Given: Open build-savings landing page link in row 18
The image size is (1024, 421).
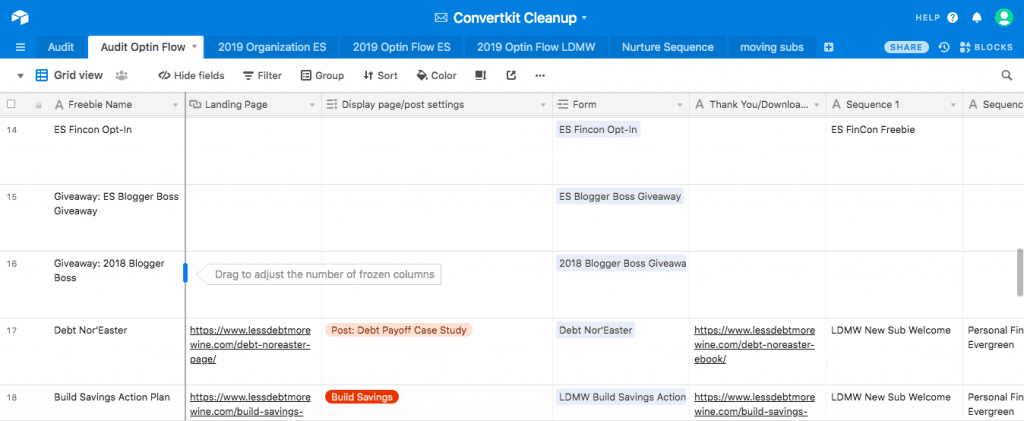Looking at the screenshot, I should 250,404.
